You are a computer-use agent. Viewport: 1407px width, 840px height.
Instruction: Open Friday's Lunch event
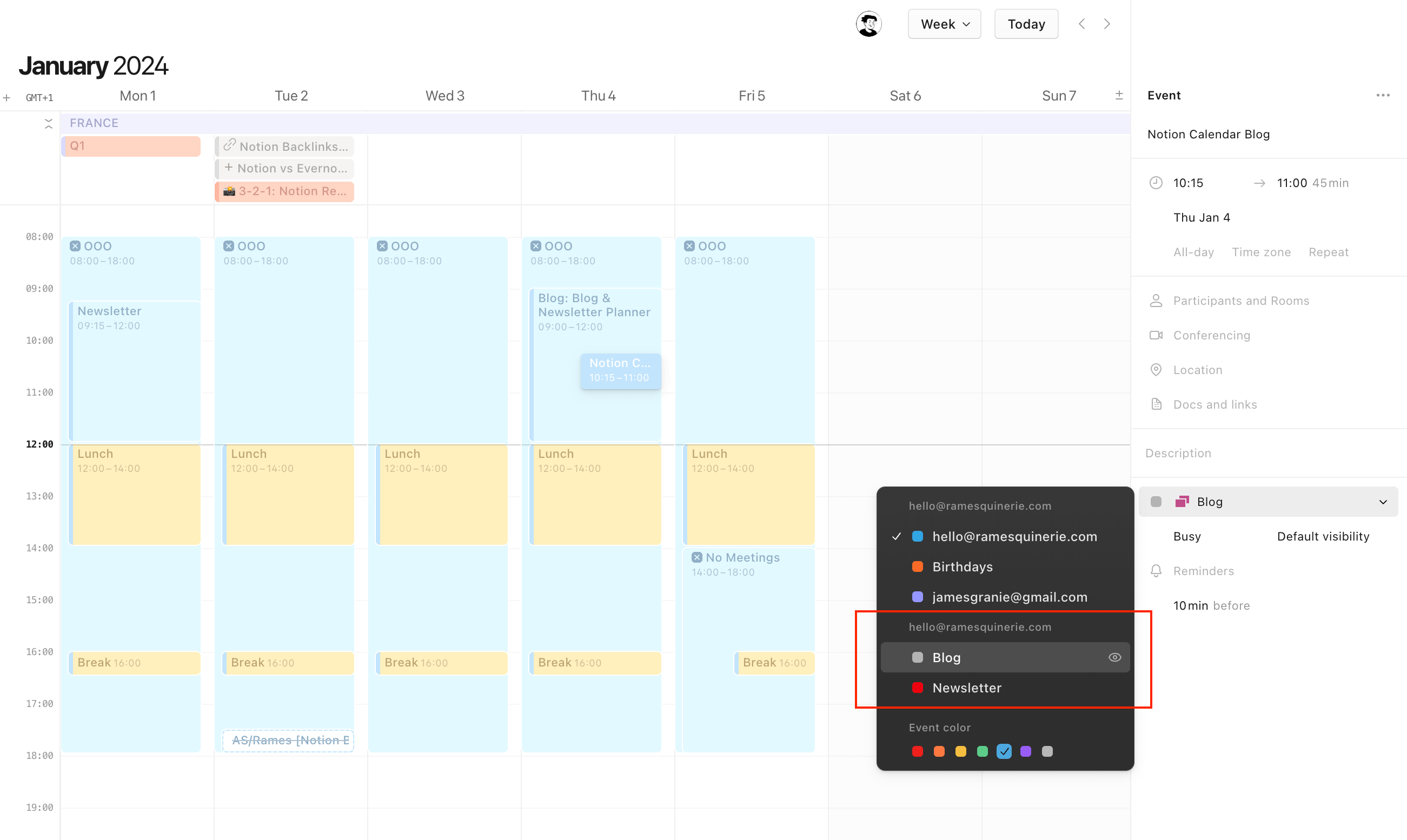pos(748,494)
